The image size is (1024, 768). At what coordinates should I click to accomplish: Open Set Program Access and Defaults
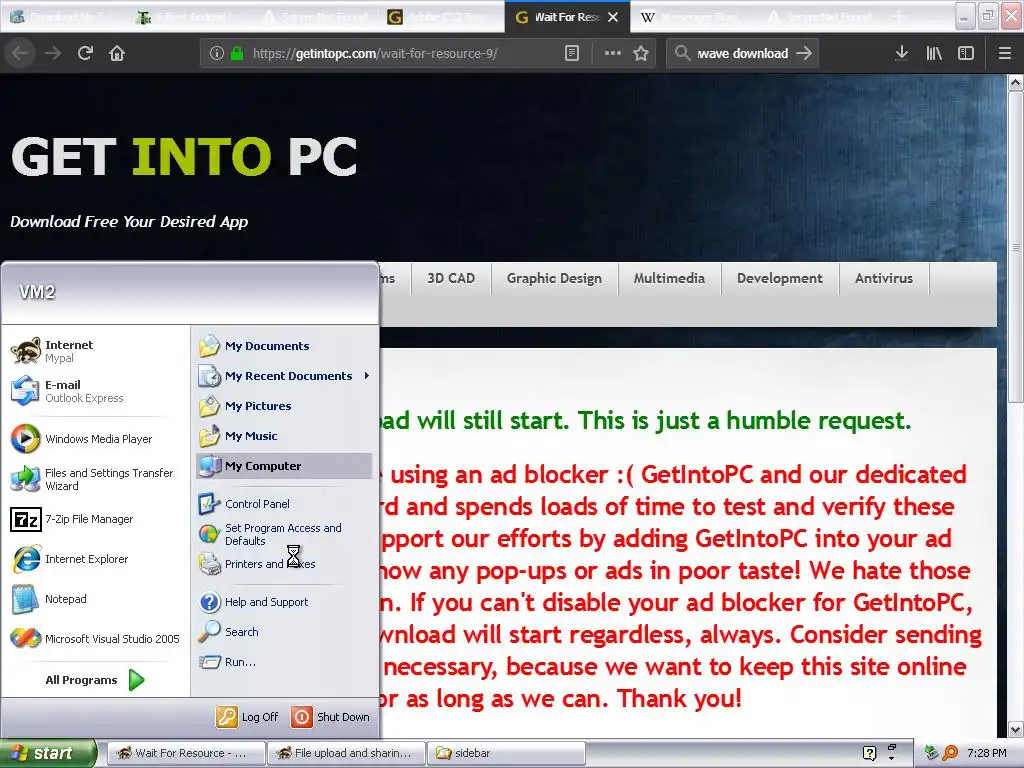click(x=284, y=534)
